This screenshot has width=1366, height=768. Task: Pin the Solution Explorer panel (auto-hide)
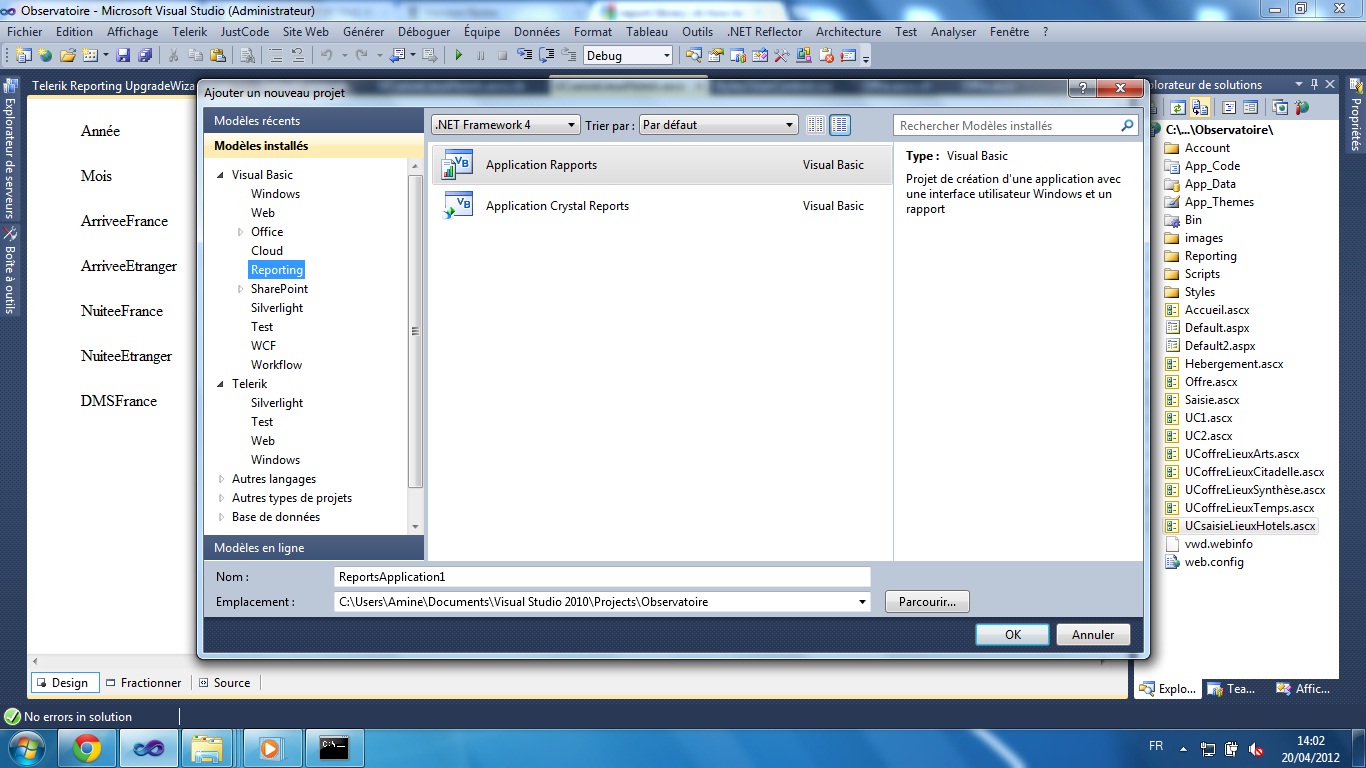[1314, 85]
